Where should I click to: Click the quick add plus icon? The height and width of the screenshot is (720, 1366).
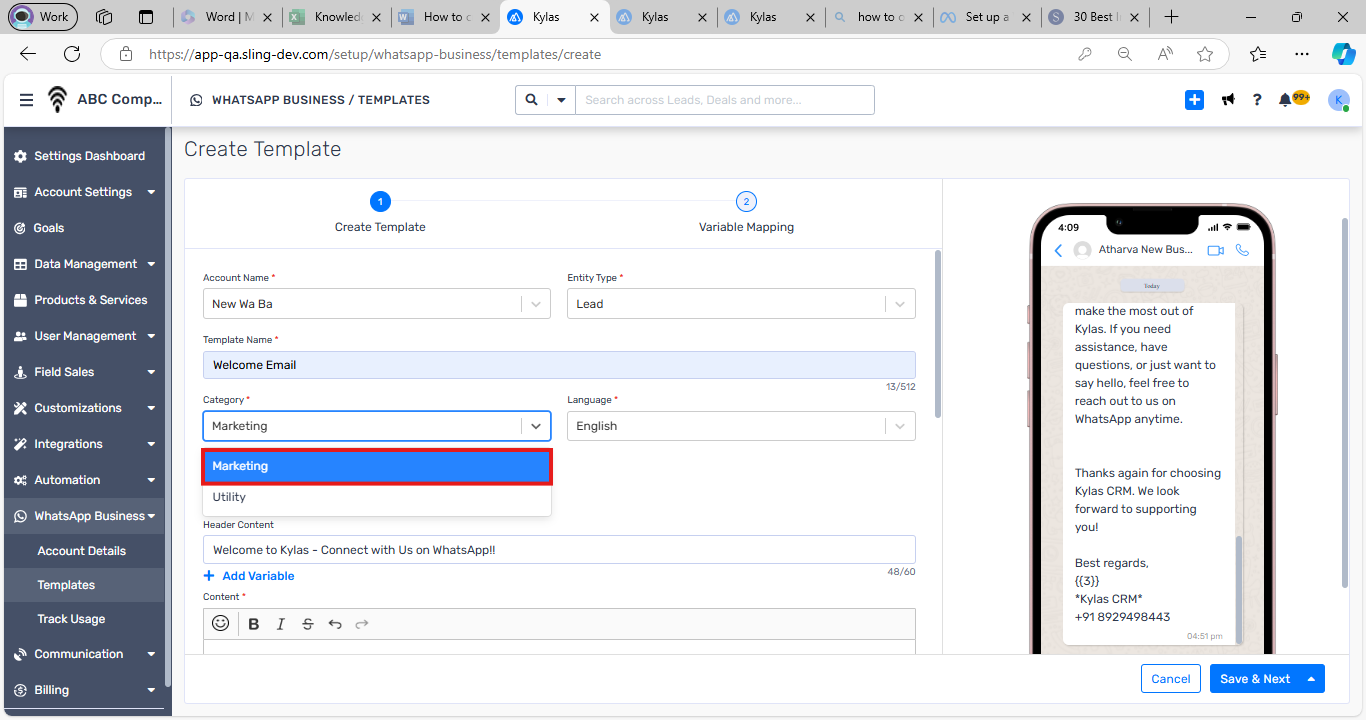pos(1194,100)
